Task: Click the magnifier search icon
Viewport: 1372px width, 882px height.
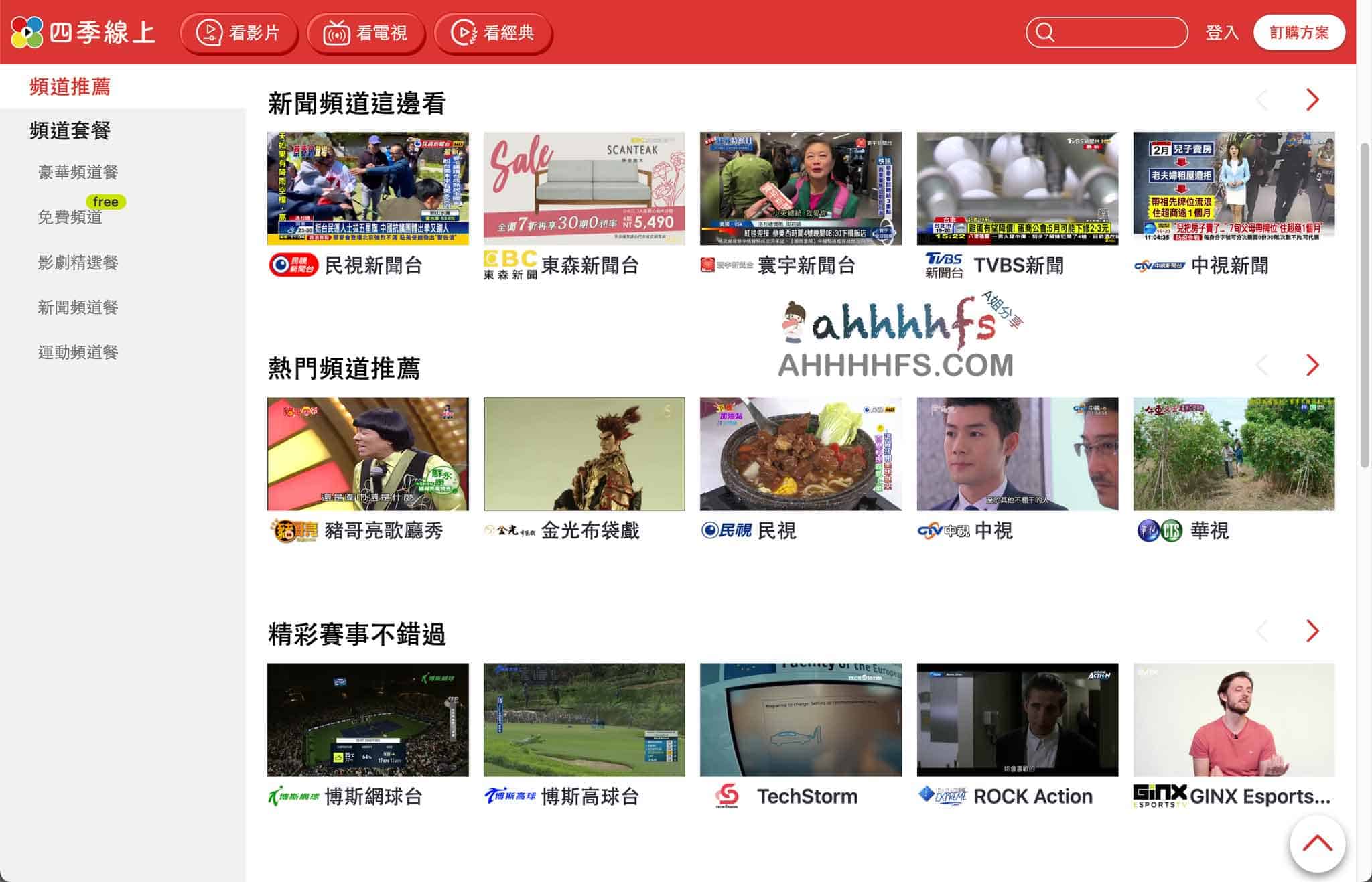Action: tap(1044, 32)
